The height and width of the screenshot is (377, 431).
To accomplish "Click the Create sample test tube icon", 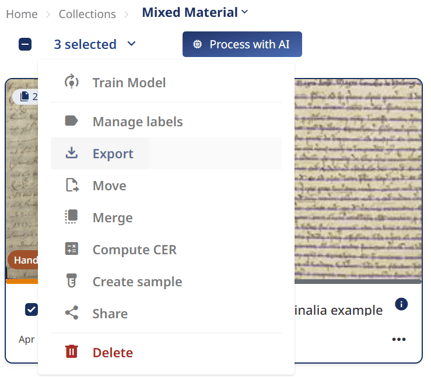I will point(71,280).
